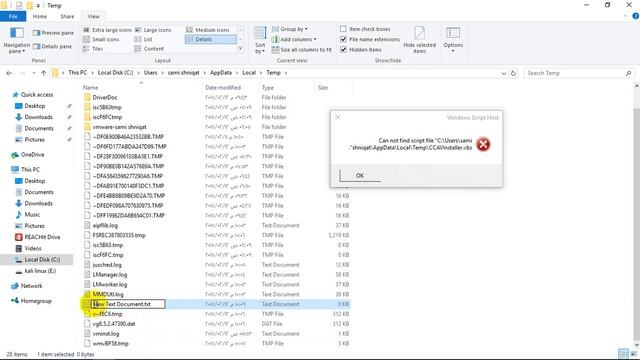The height and width of the screenshot is (360, 640).
Task: Go up one folder level
Action: click(43, 73)
